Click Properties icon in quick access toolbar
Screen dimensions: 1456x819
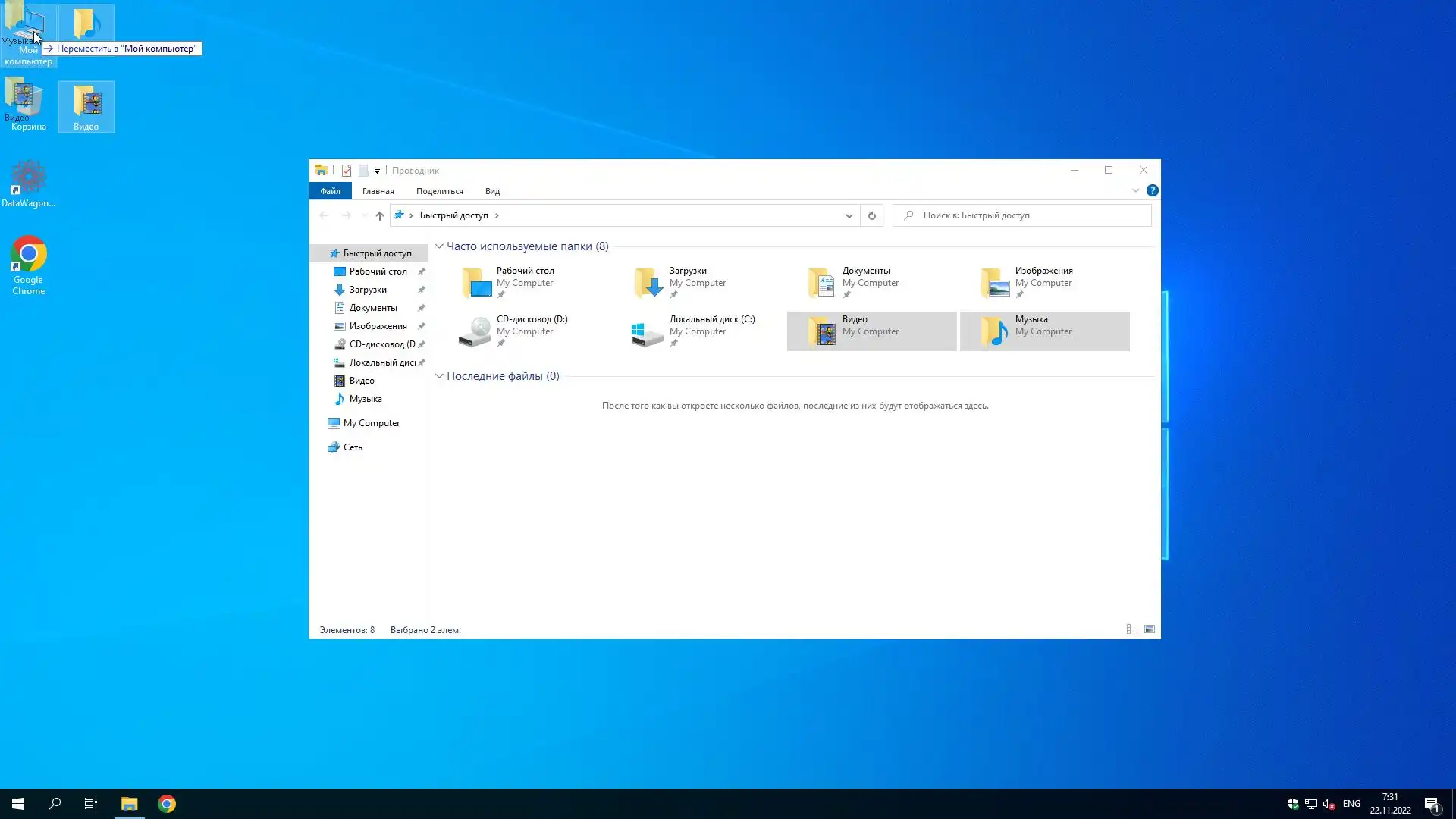[x=347, y=171]
